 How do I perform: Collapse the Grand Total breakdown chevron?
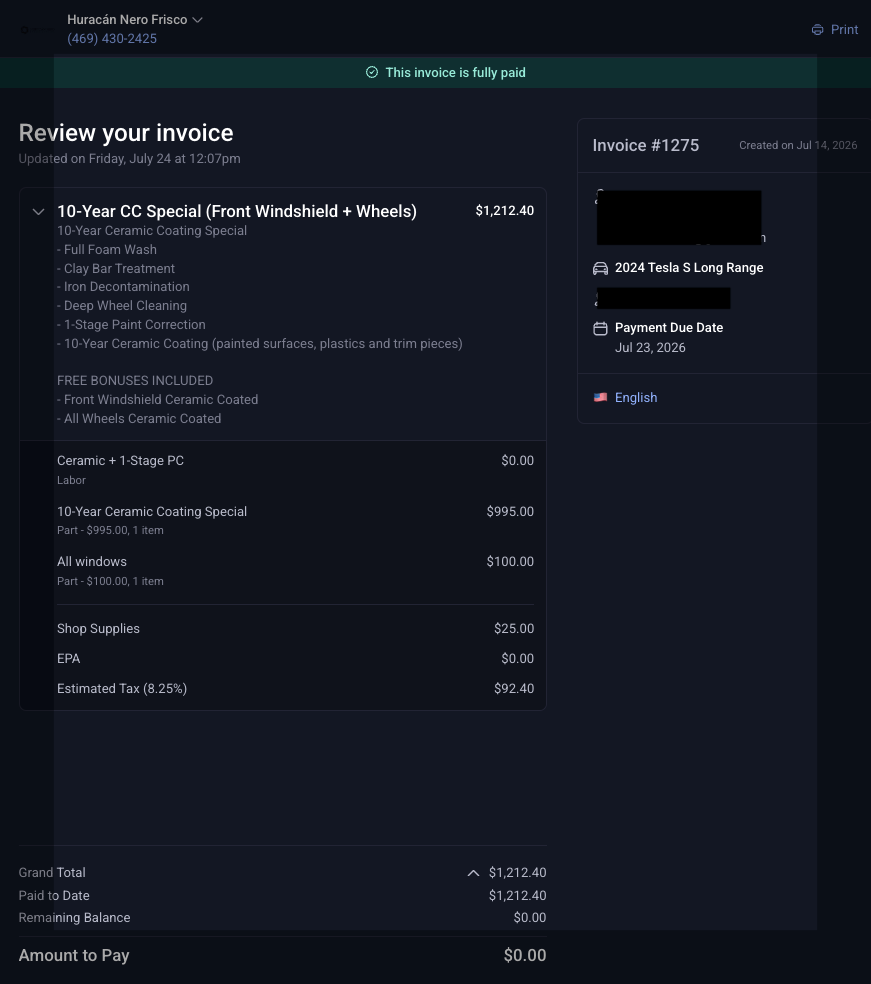pos(474,873)
